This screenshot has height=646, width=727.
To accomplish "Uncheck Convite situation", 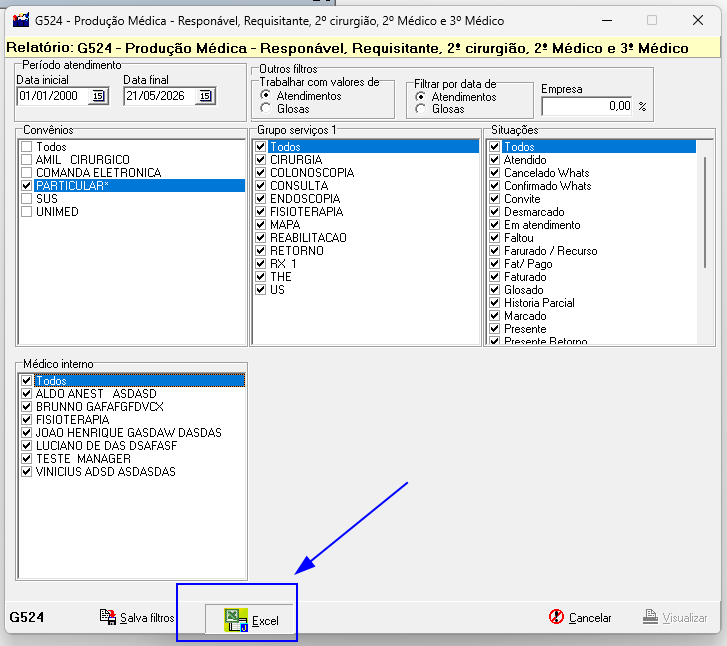I will 495,198.
